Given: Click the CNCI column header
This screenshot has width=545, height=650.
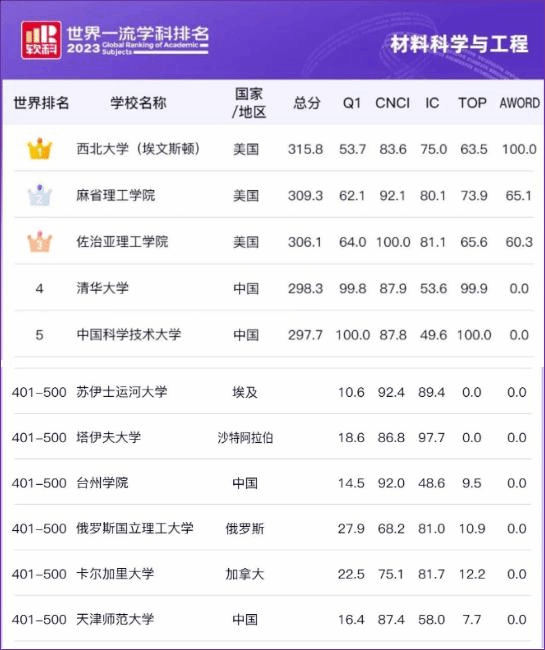Looking at the screenshot, I should pos(392,103).
